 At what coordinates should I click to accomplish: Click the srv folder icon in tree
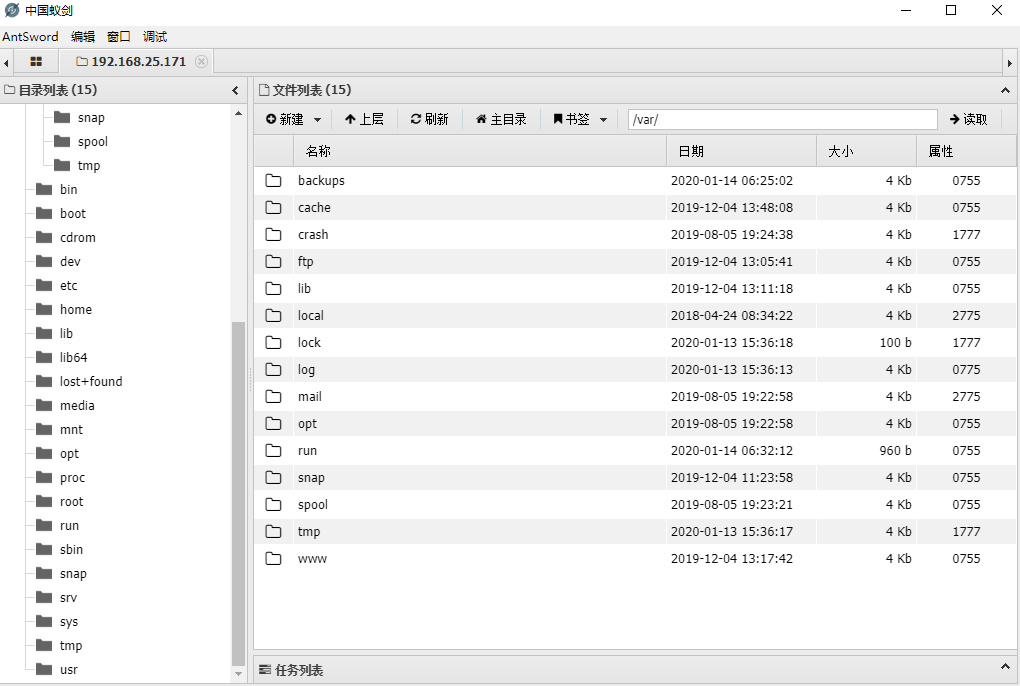(44, 598)
